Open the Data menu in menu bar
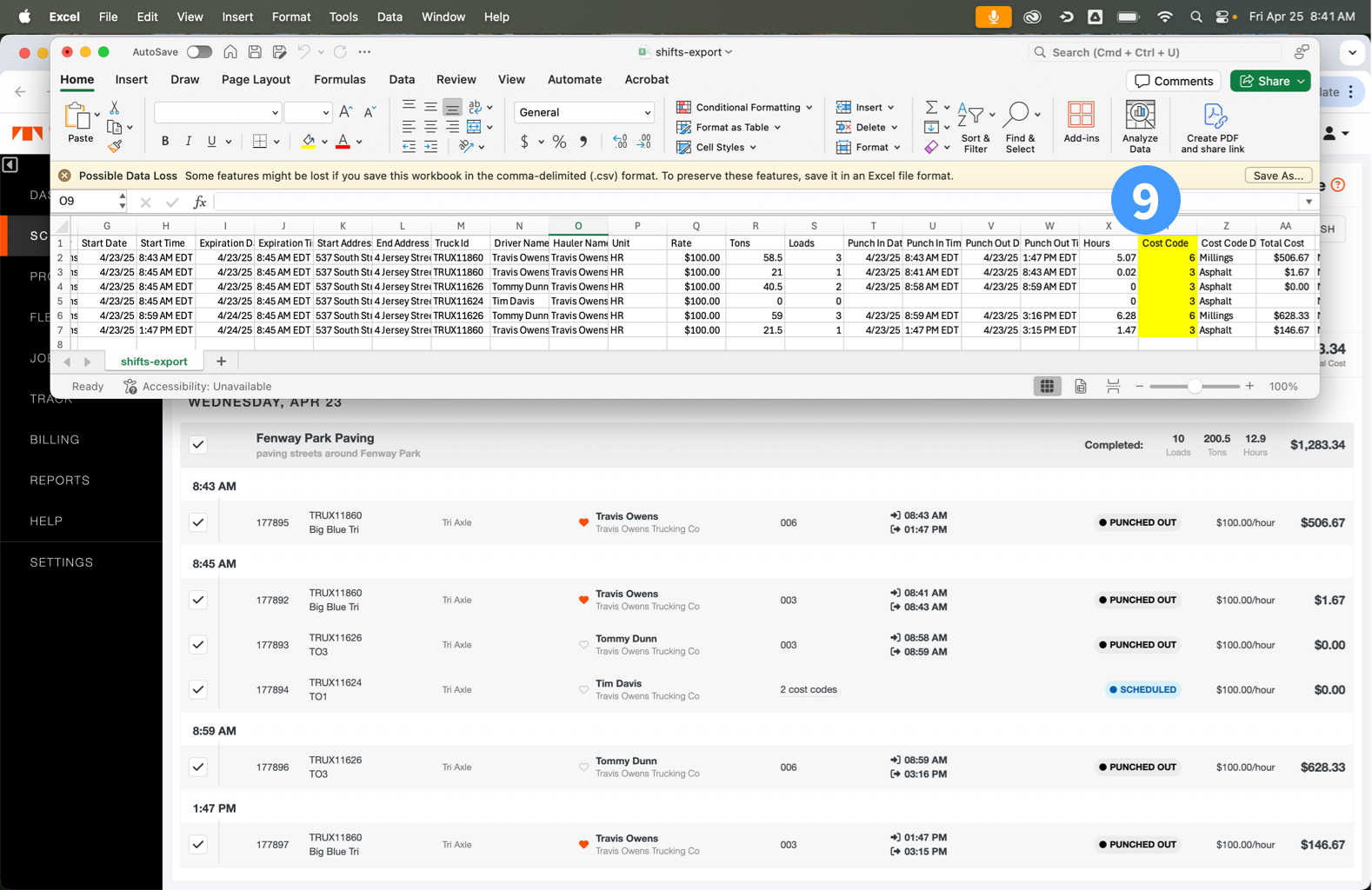The image size is (1372, 890). click(389, 17)
